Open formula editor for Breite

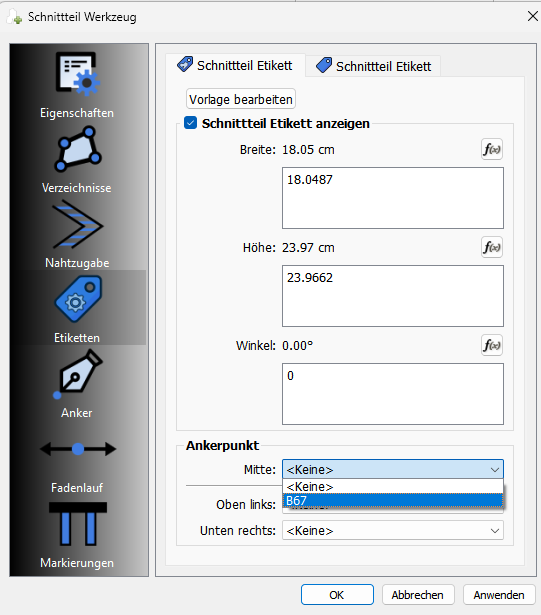pos(492,149)
